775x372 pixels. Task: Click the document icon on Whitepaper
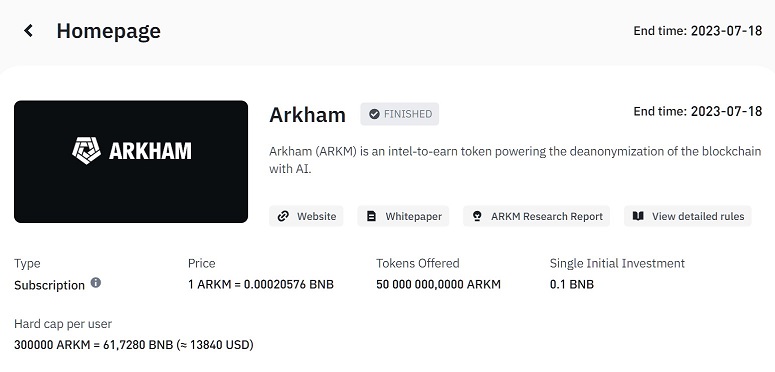click(x=371, y=216)
